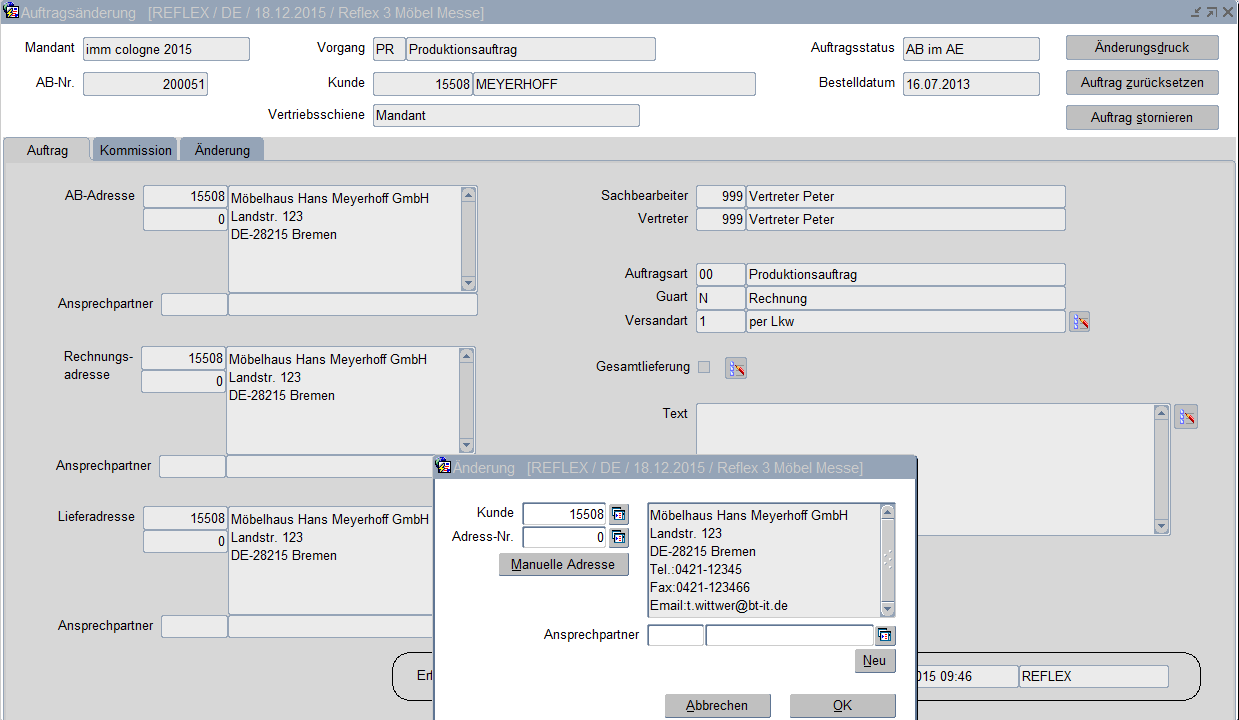Switch to the Änderung tab

click(x=222, y=150)
